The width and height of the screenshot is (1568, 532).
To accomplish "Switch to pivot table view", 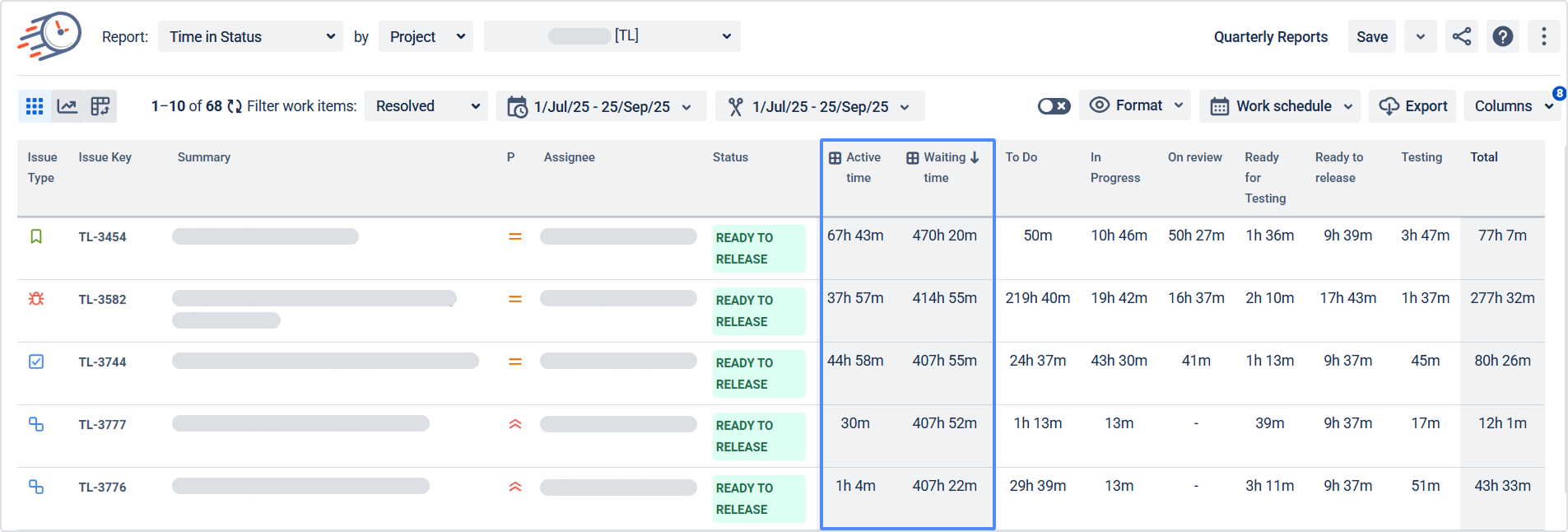I will click(x=100, y=106).
